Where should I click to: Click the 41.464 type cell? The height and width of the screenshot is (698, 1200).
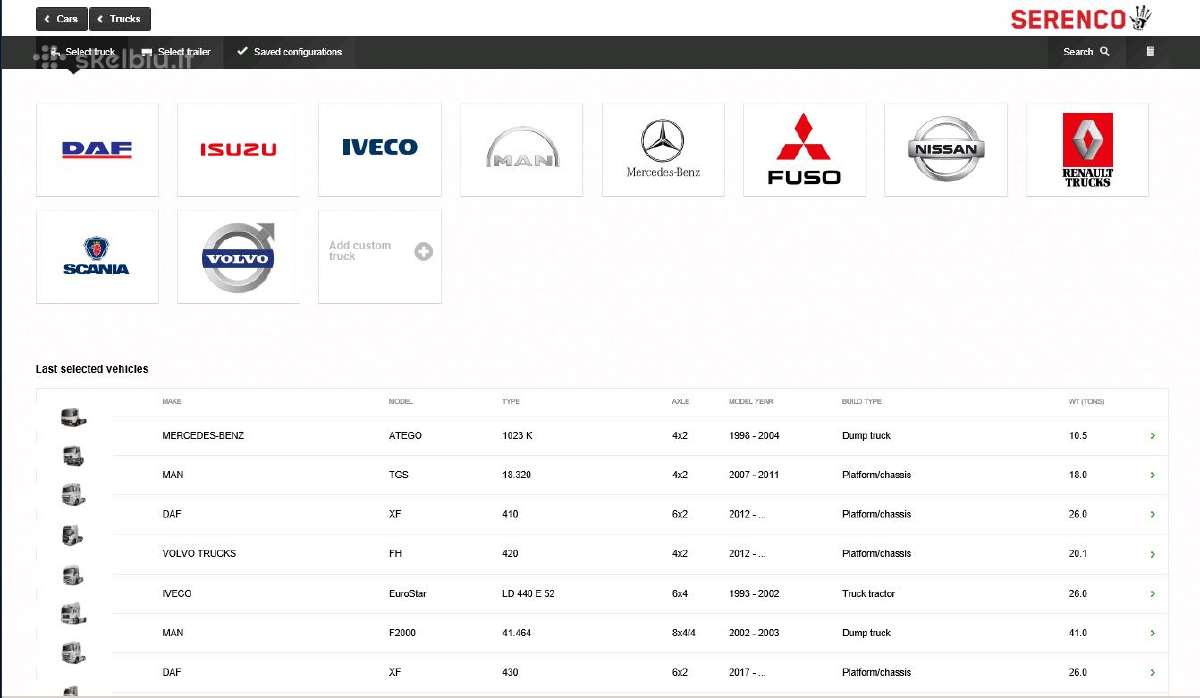click(x=516, y=633)
